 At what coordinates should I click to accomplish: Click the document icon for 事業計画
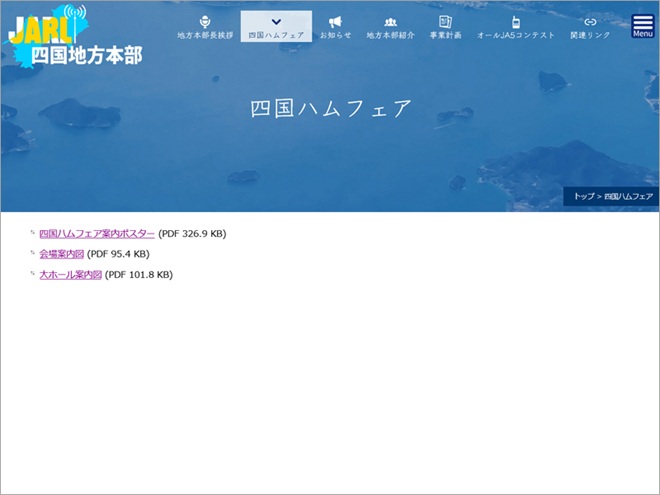[445, 21]
